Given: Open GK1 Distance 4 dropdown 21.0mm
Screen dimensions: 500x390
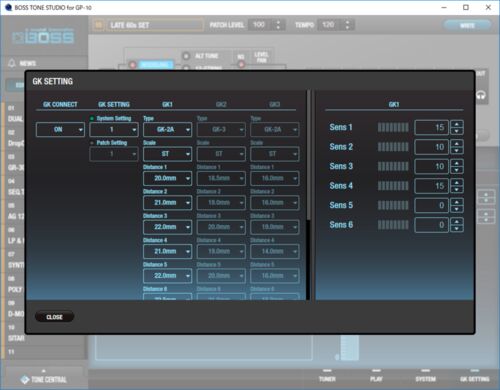Looking at the screenshot, I should (167, 251).
